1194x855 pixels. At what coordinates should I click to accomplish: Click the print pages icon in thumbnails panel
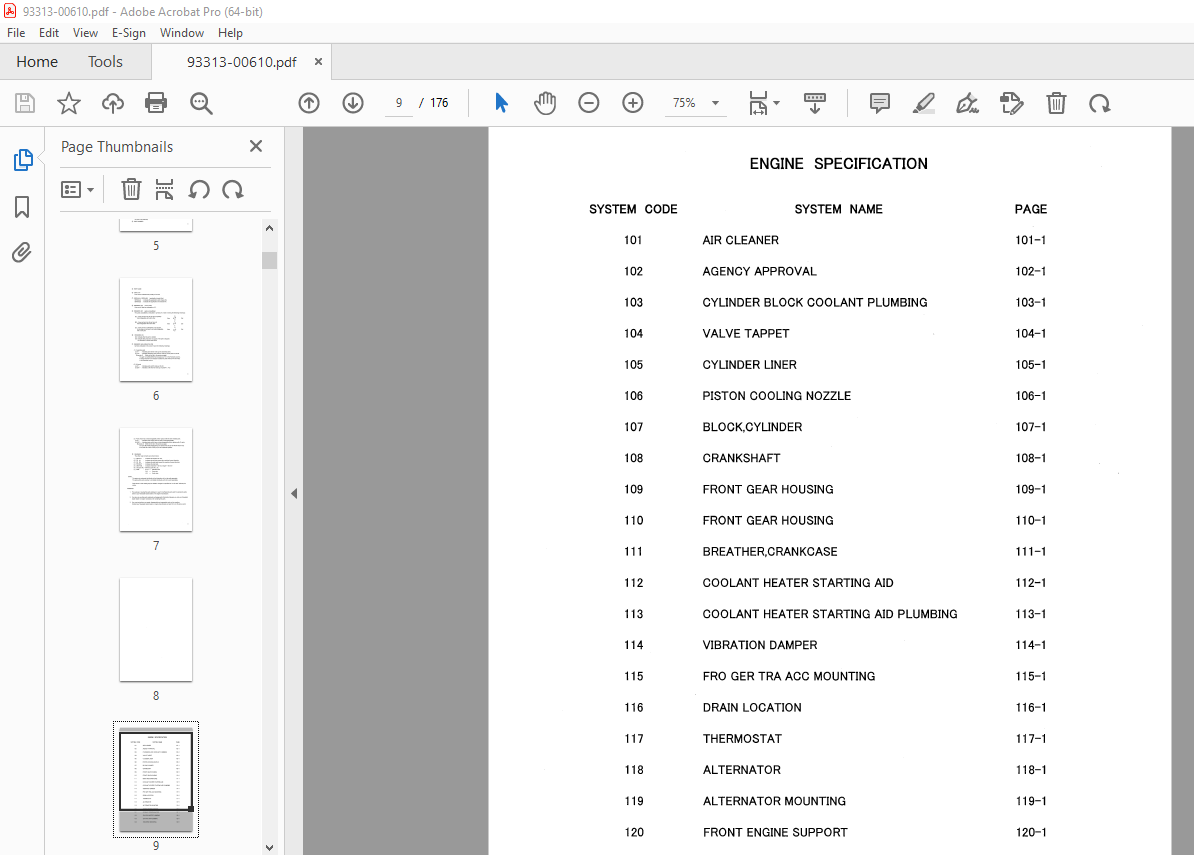(164, 189)
